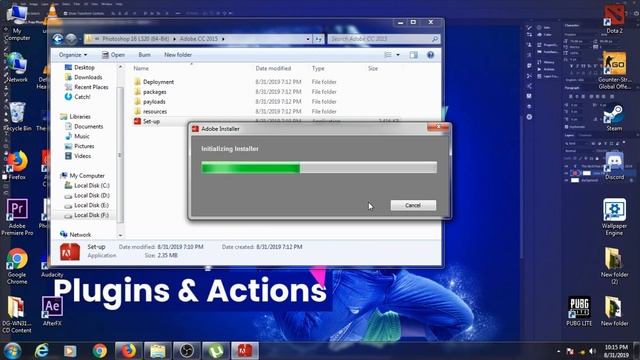Open the DG-WN31 CD Content desktop folder
640x360 pixels.
[x=17, y=315]
